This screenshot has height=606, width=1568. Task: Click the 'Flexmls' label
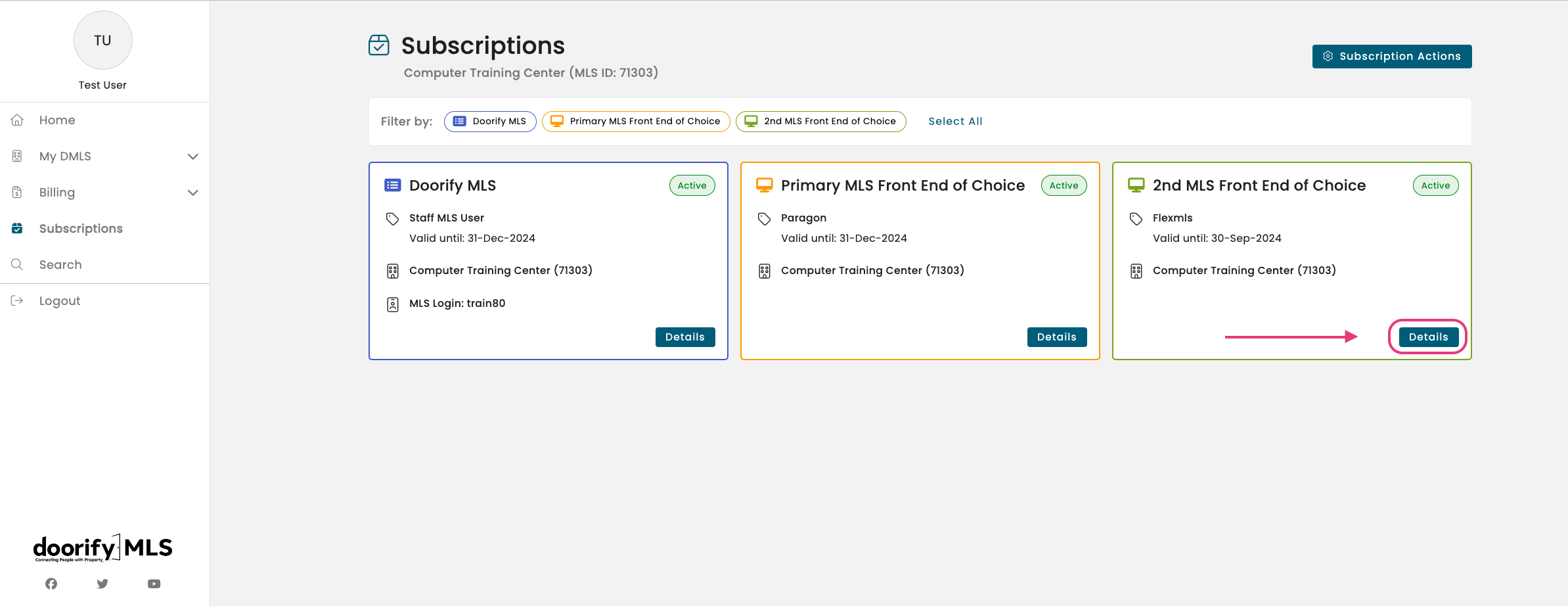(1173, 218)
